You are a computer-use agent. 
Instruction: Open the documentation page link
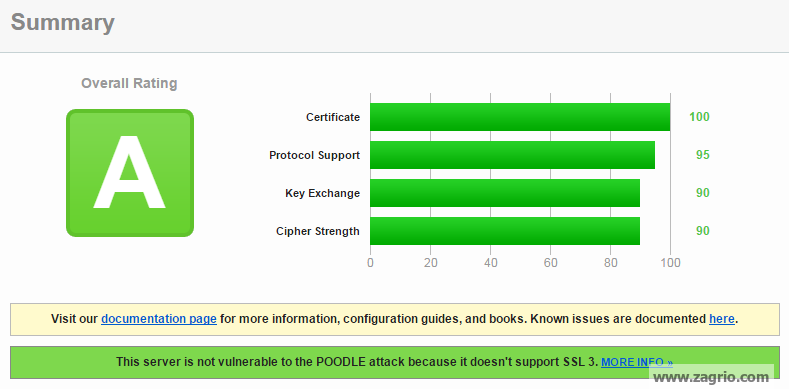(x=159, y=319)
